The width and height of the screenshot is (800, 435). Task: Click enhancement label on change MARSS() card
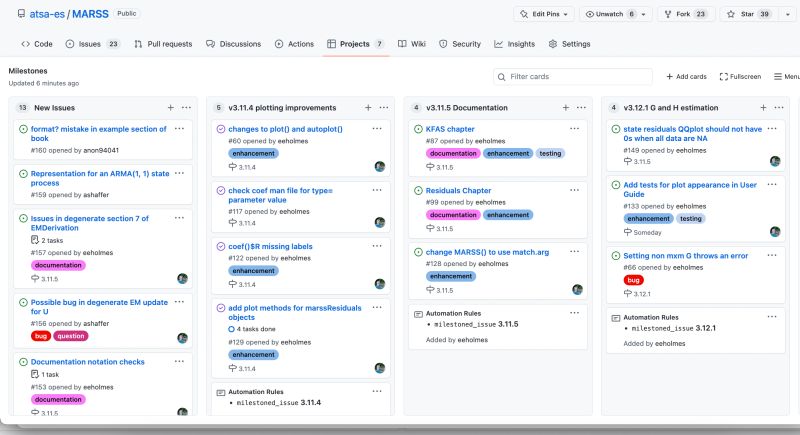(451, 276)
